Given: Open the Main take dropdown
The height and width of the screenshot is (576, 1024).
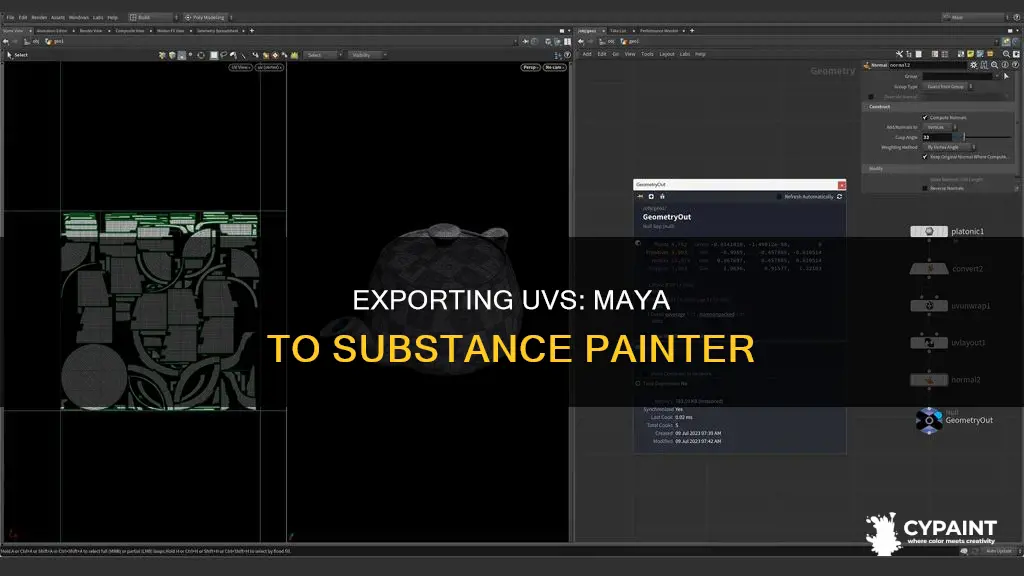Looking at the screenshot, I should (974, 18).
